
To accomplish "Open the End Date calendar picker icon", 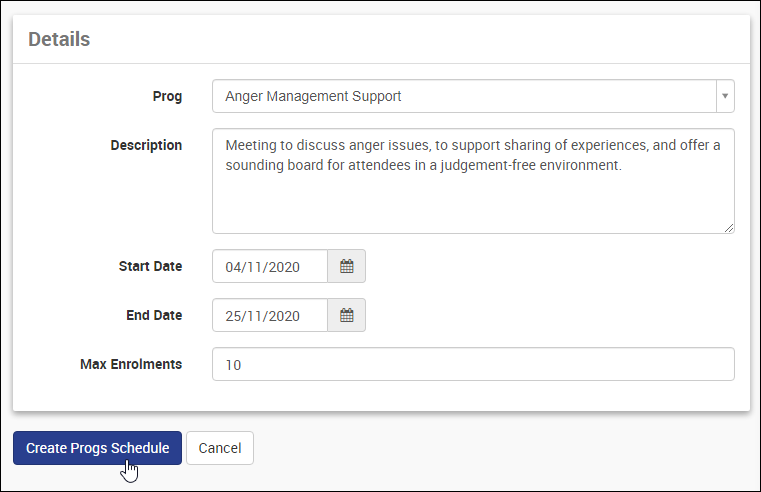I will (347, 315).
